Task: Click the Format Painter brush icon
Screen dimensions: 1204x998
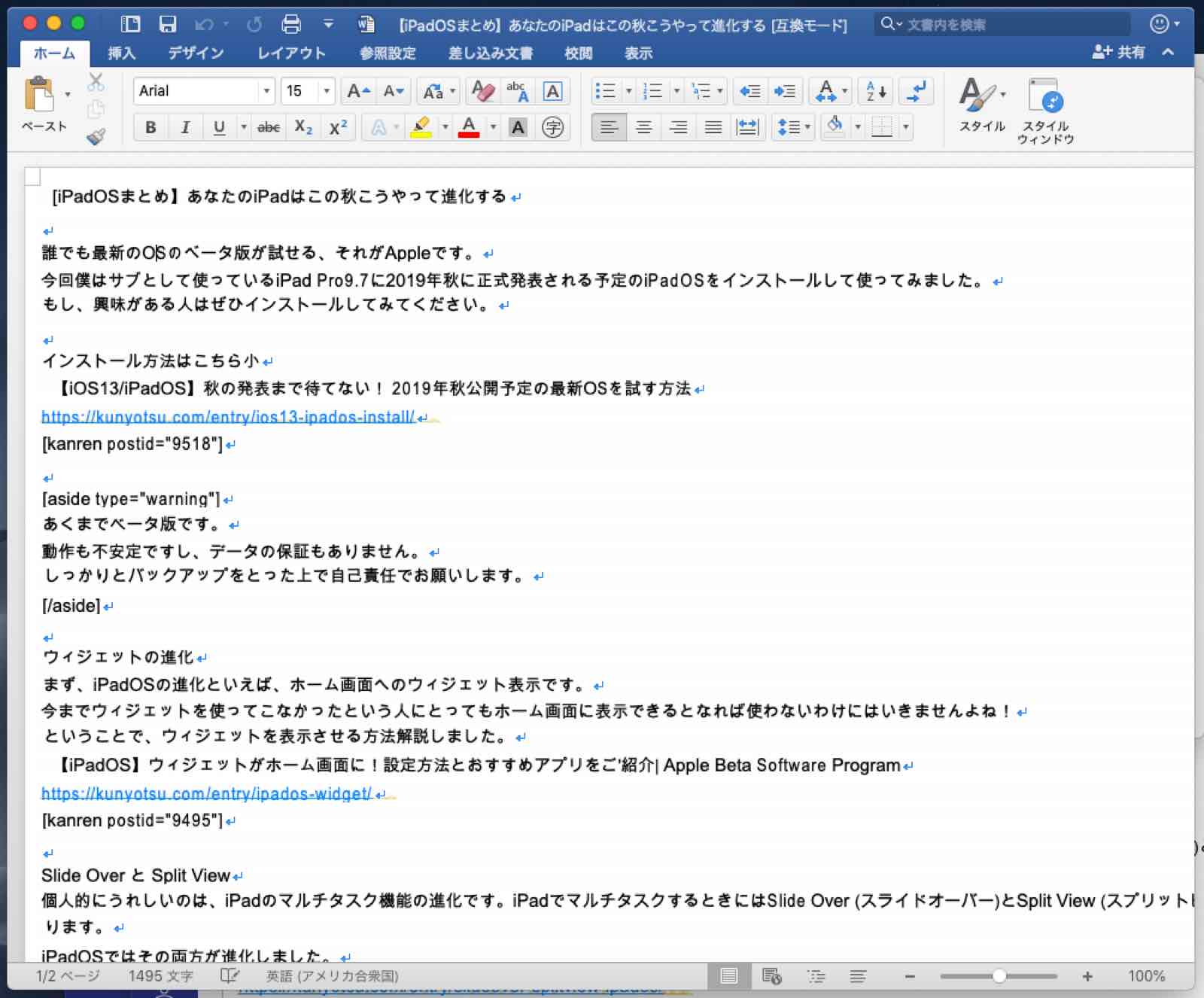Action: (96, 136)
